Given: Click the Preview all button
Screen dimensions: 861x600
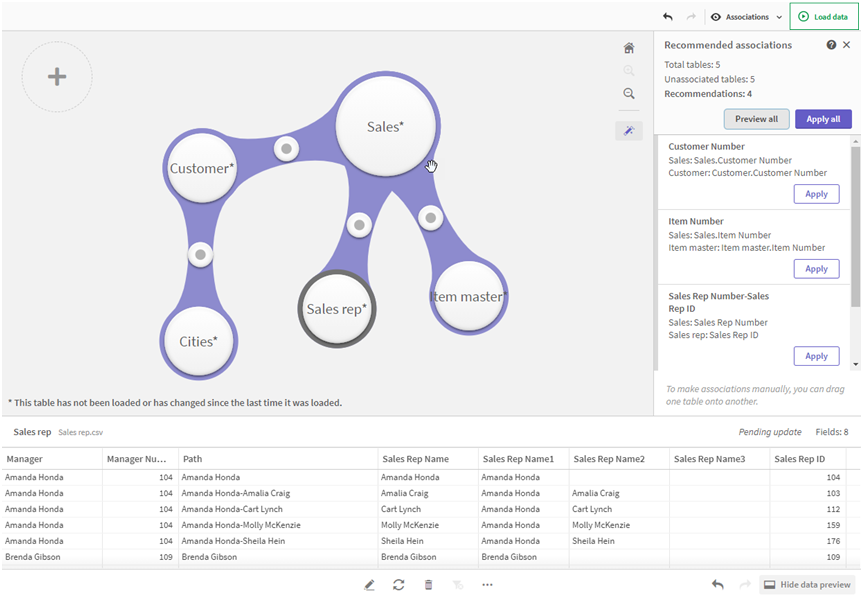Looking at the screenshot, I should [x=756, y=119].
